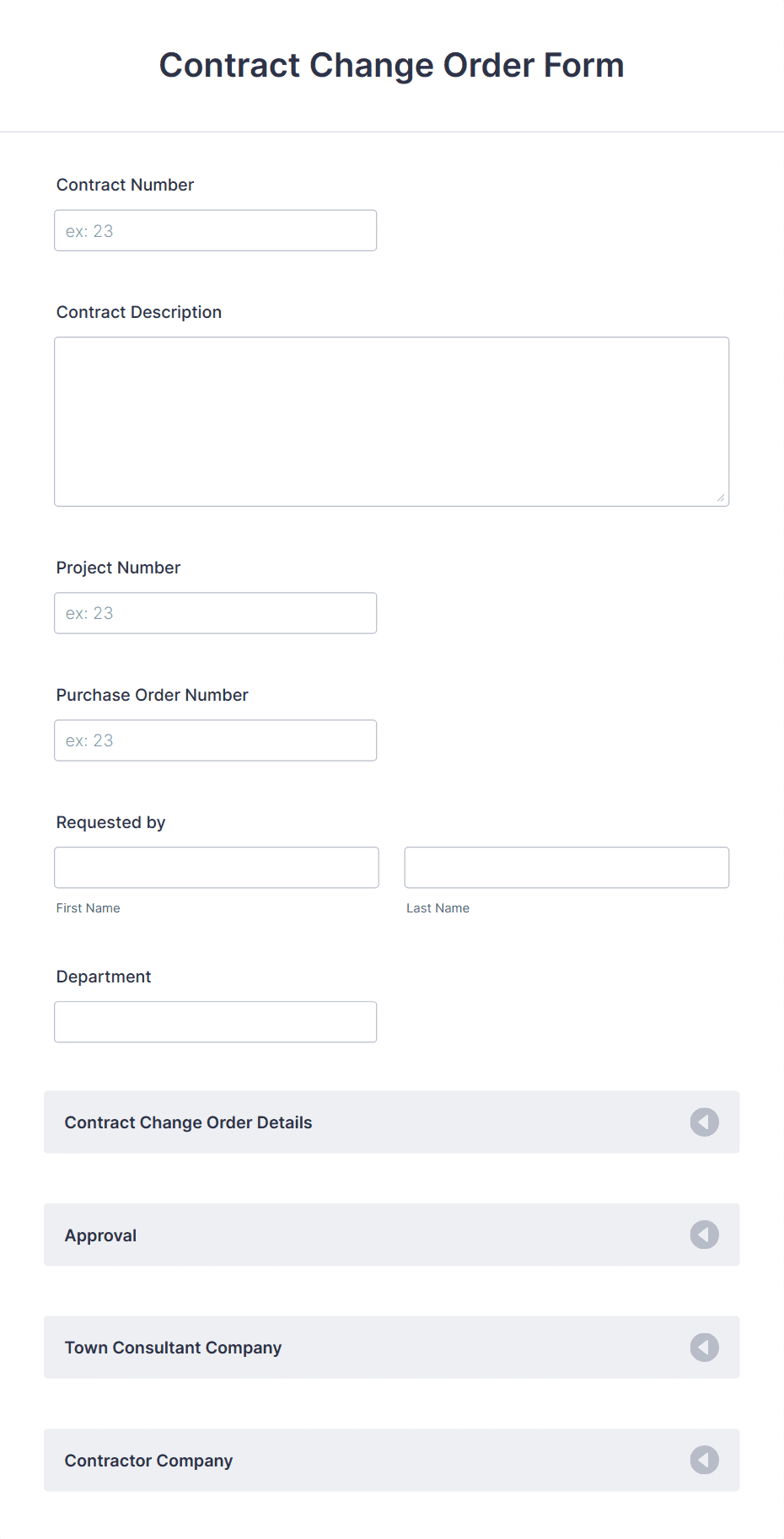The height and width of the screenshot is (1539, 784).
Task: Click the First Name input box
Action: [x=217, y=868]
